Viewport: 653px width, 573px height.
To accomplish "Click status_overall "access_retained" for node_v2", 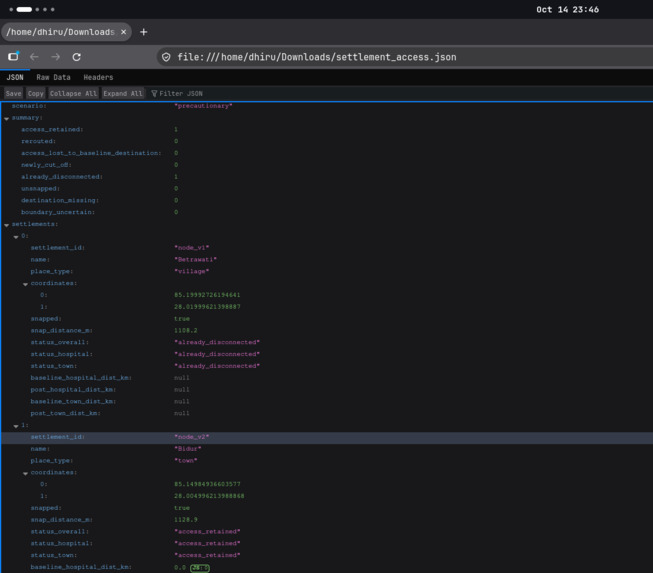I will click(x=207, y=532).
